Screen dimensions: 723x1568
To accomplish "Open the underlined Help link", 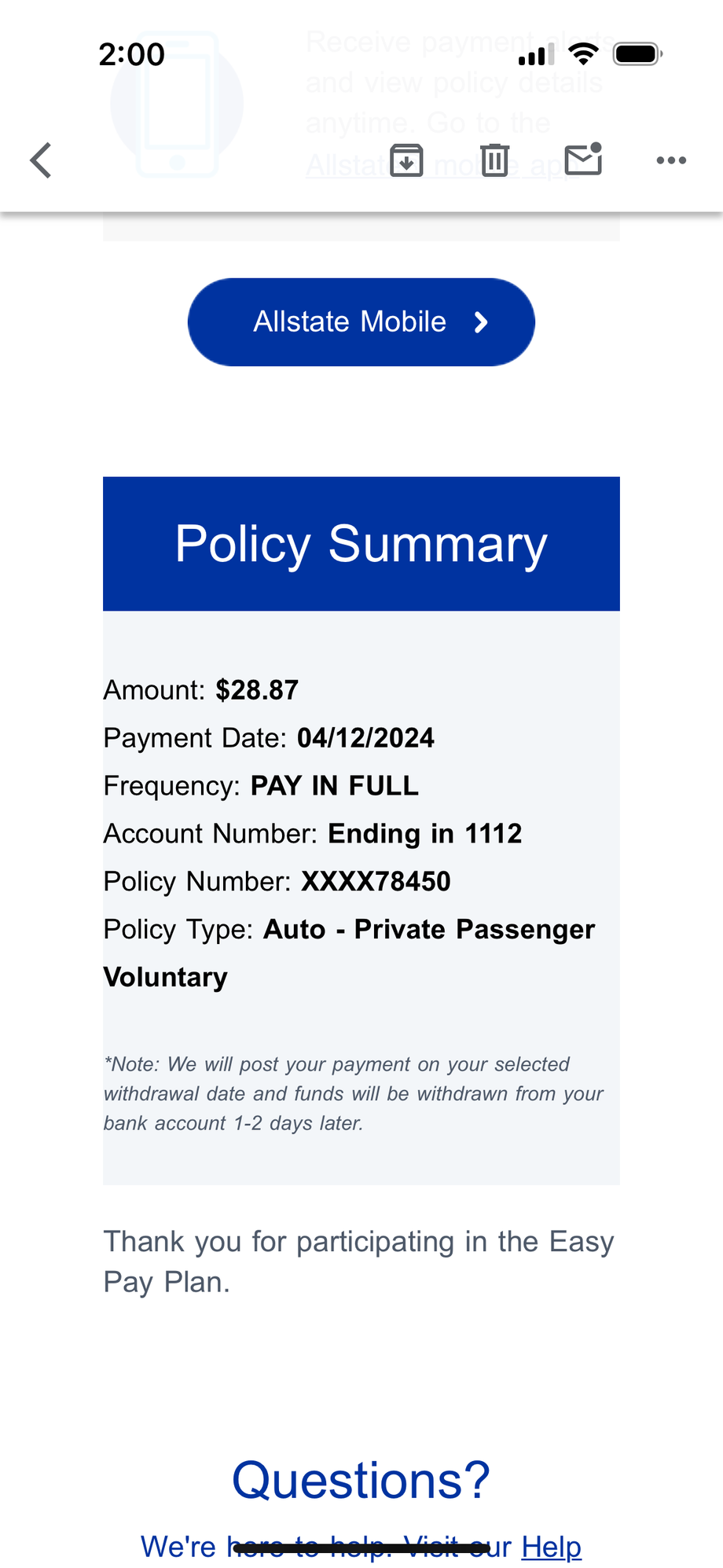I will [x=551, y=1546].
